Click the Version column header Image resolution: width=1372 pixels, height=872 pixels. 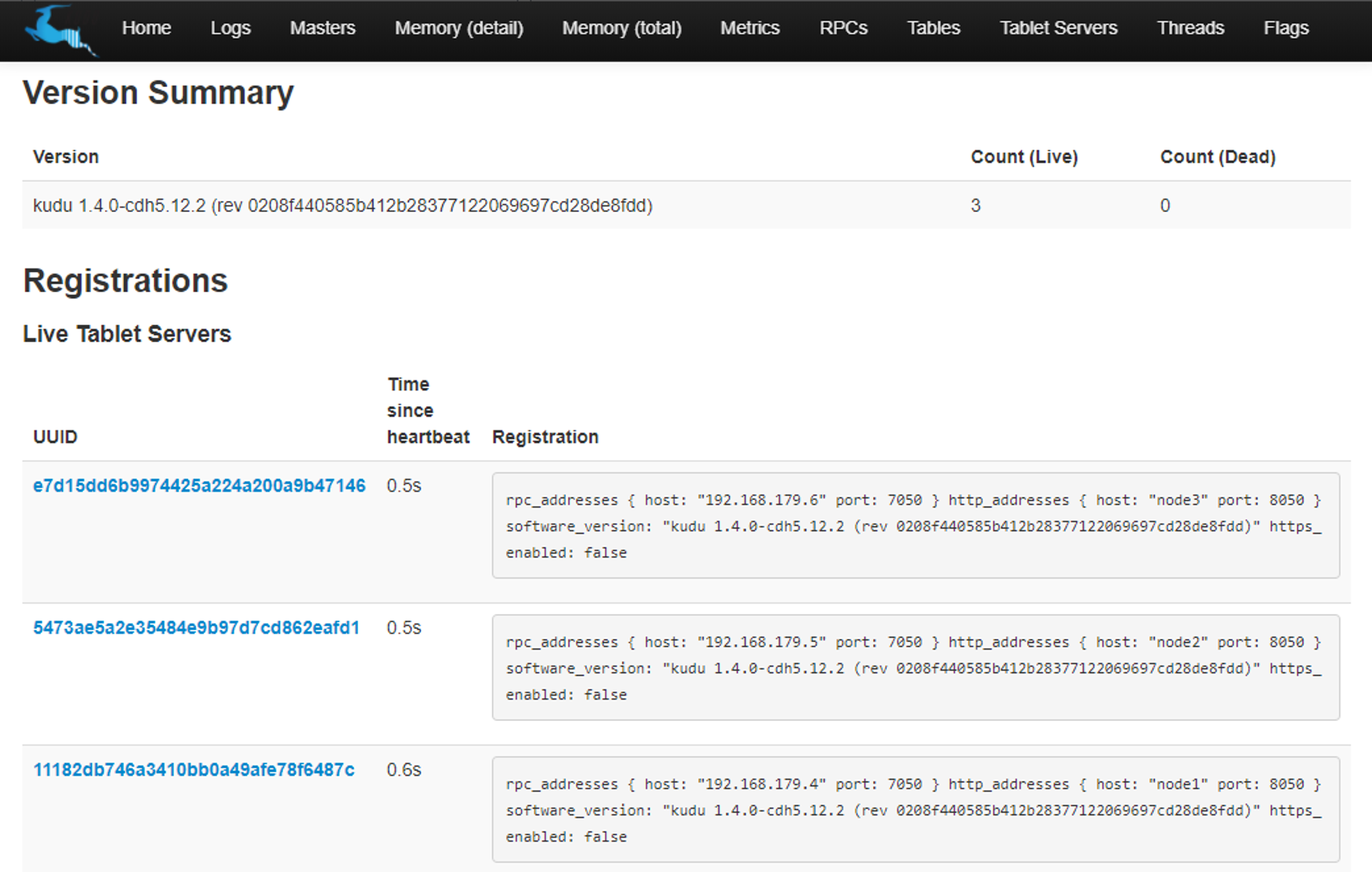pyautogui.click(x=66, y=157)
